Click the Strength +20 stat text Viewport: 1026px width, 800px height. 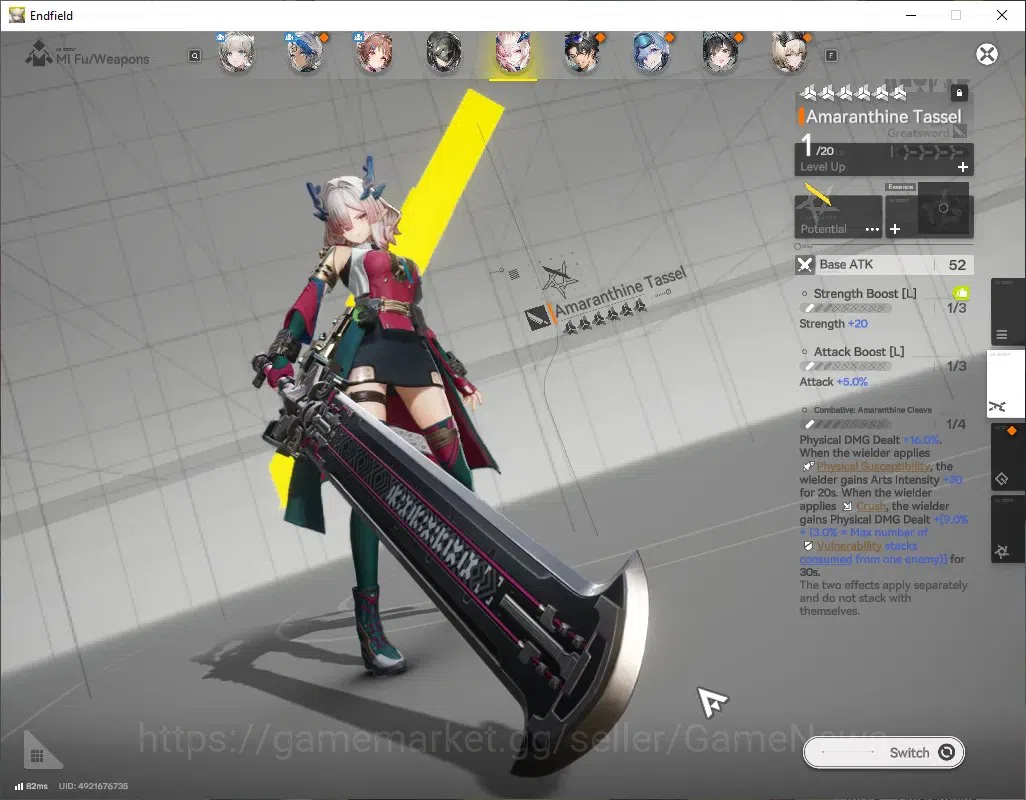(833, 324)
